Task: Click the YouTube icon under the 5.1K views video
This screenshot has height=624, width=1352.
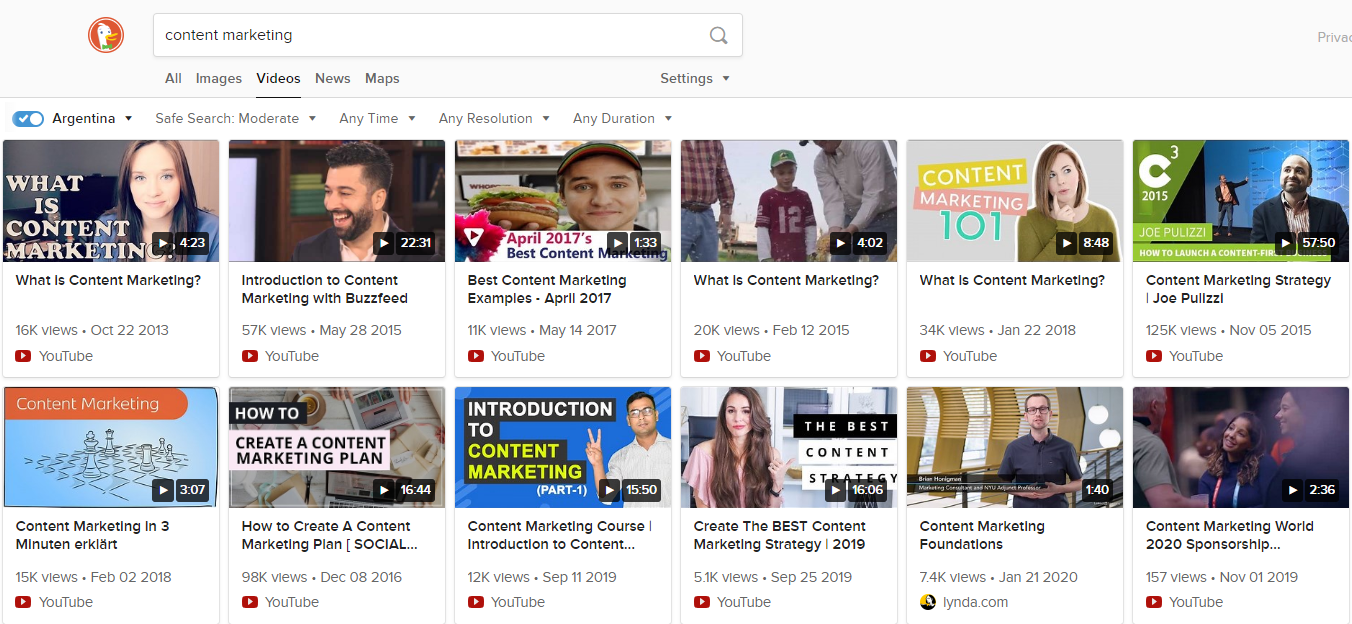Action: click(x=701, y=602)
